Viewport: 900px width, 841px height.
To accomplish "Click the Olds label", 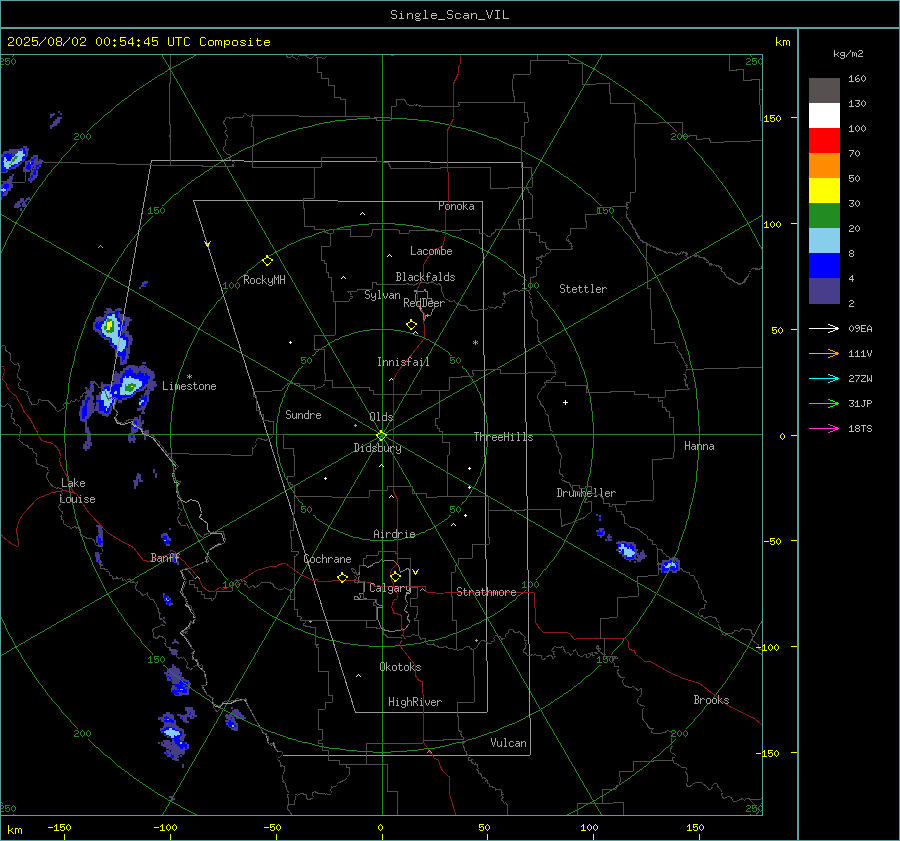I will click(381, 417).
